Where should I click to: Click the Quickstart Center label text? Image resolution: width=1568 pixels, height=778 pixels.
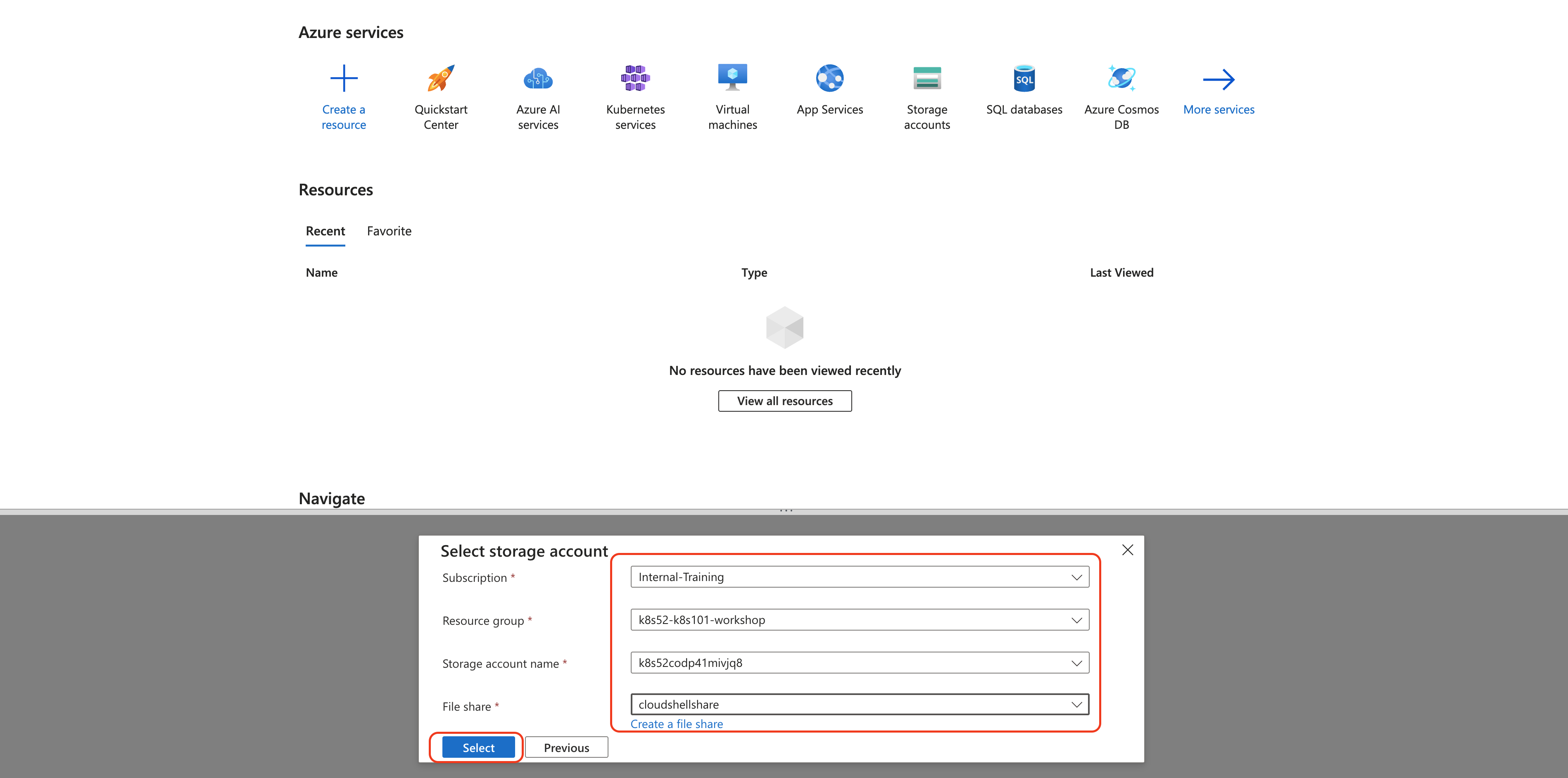[441, 117]
